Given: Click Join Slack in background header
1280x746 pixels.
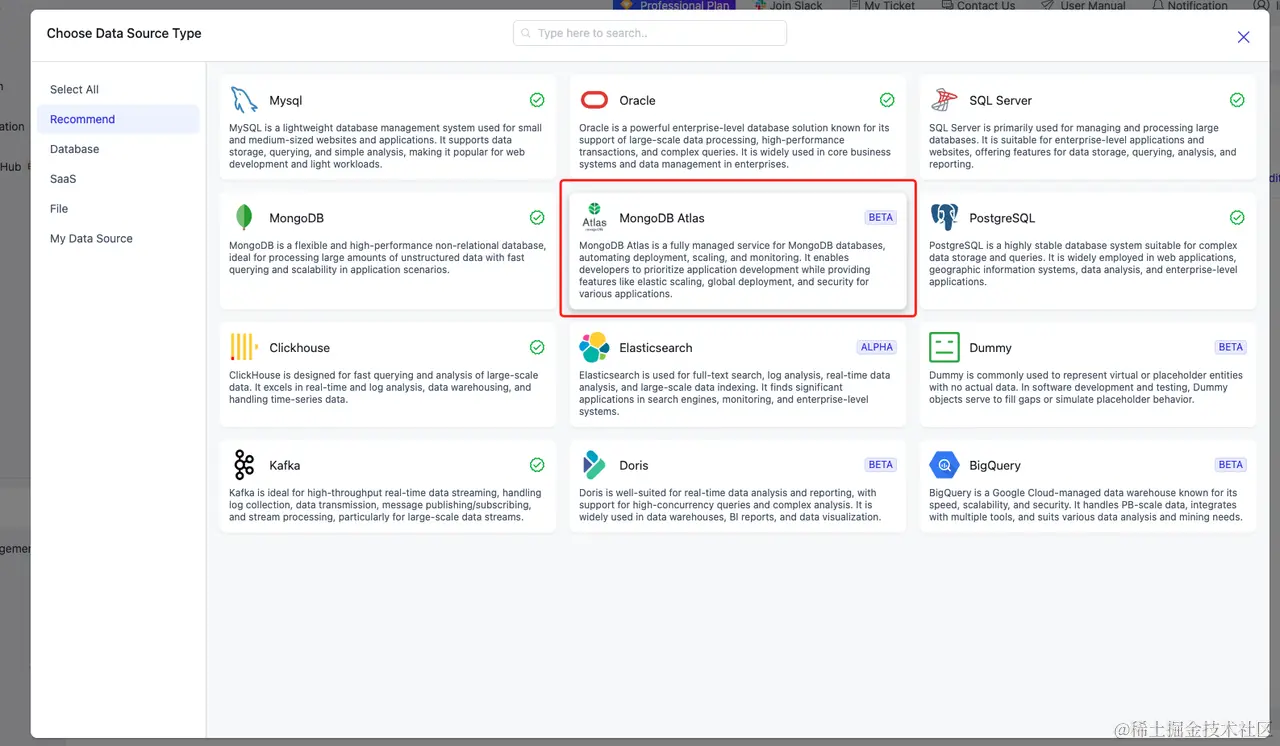Looking at the screenshot, I should click(x=788, y=5).
